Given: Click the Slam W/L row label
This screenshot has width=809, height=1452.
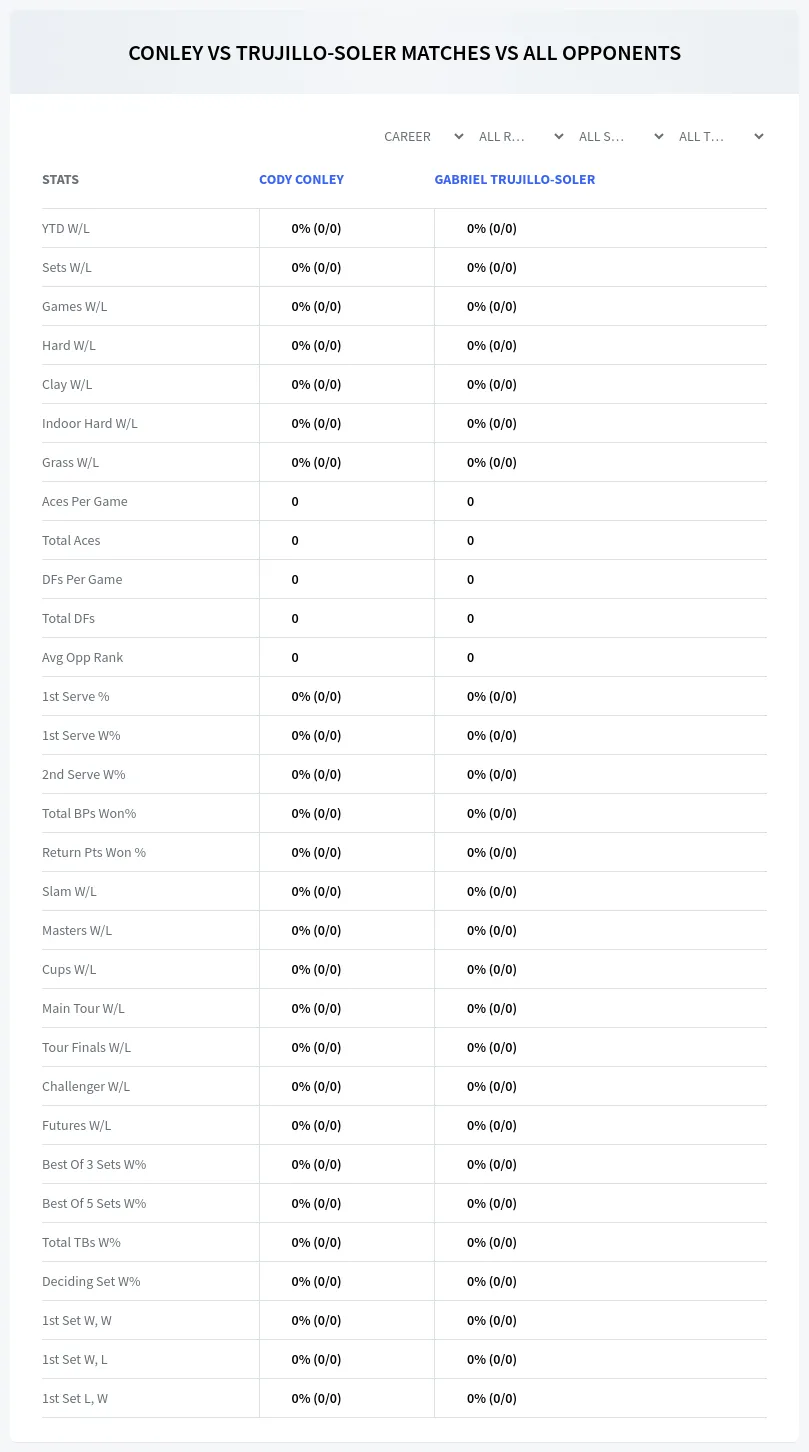Looking at the screenshot, I should 69,891.
